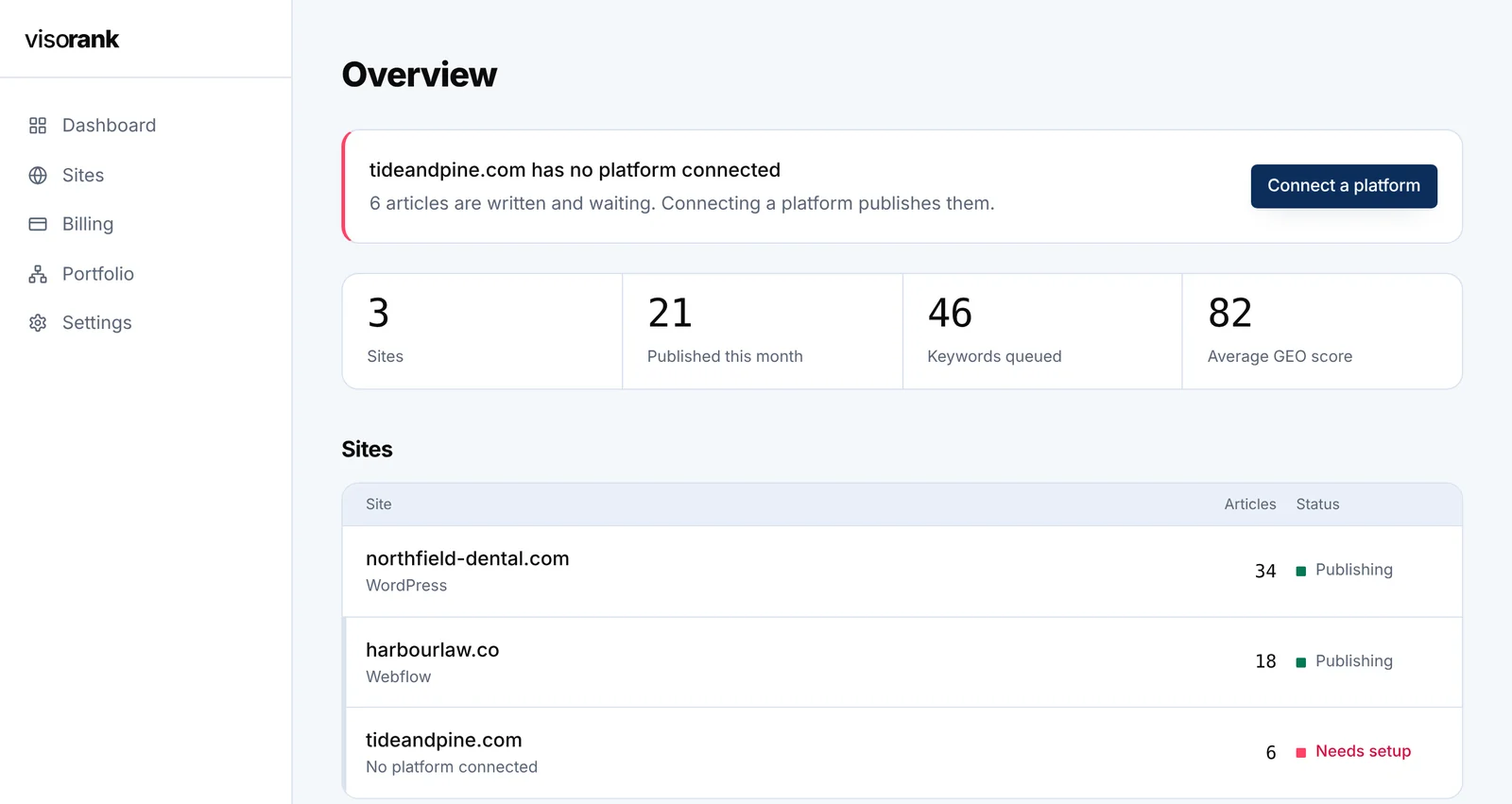Image resolution: width=1512 pixels, height=804 pixels.
Task: Click the Needs setup status label
Action: pos(1363,751)
